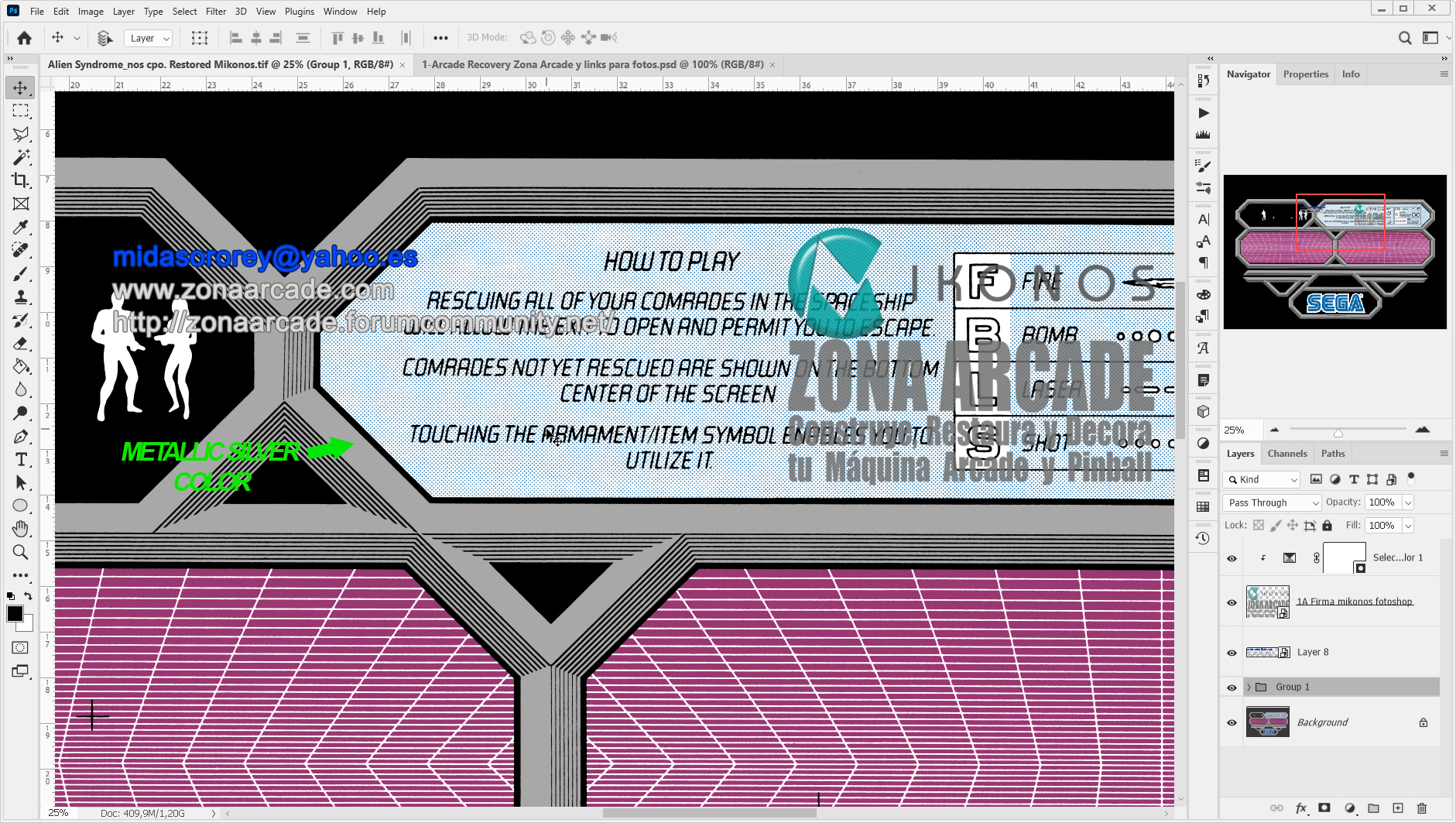
Task: Pick the Eyedropper tool
Action: pyautogui.click(x=21, y=227)
